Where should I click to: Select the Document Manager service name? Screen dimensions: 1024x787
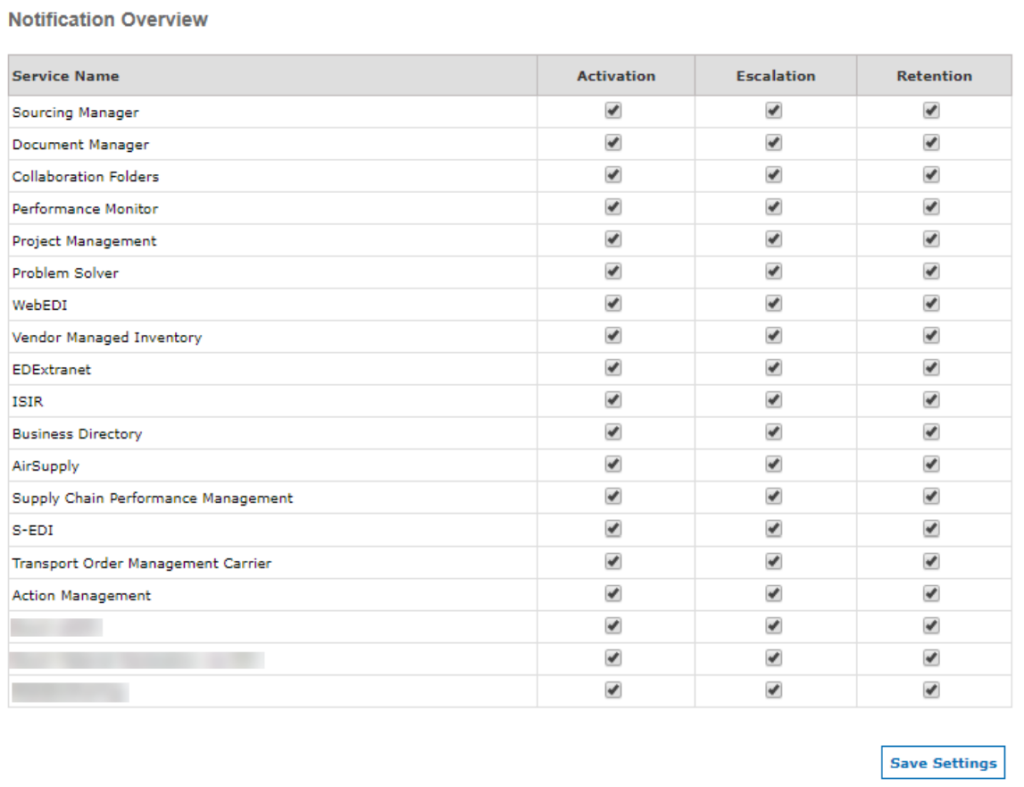click(80, 144)
